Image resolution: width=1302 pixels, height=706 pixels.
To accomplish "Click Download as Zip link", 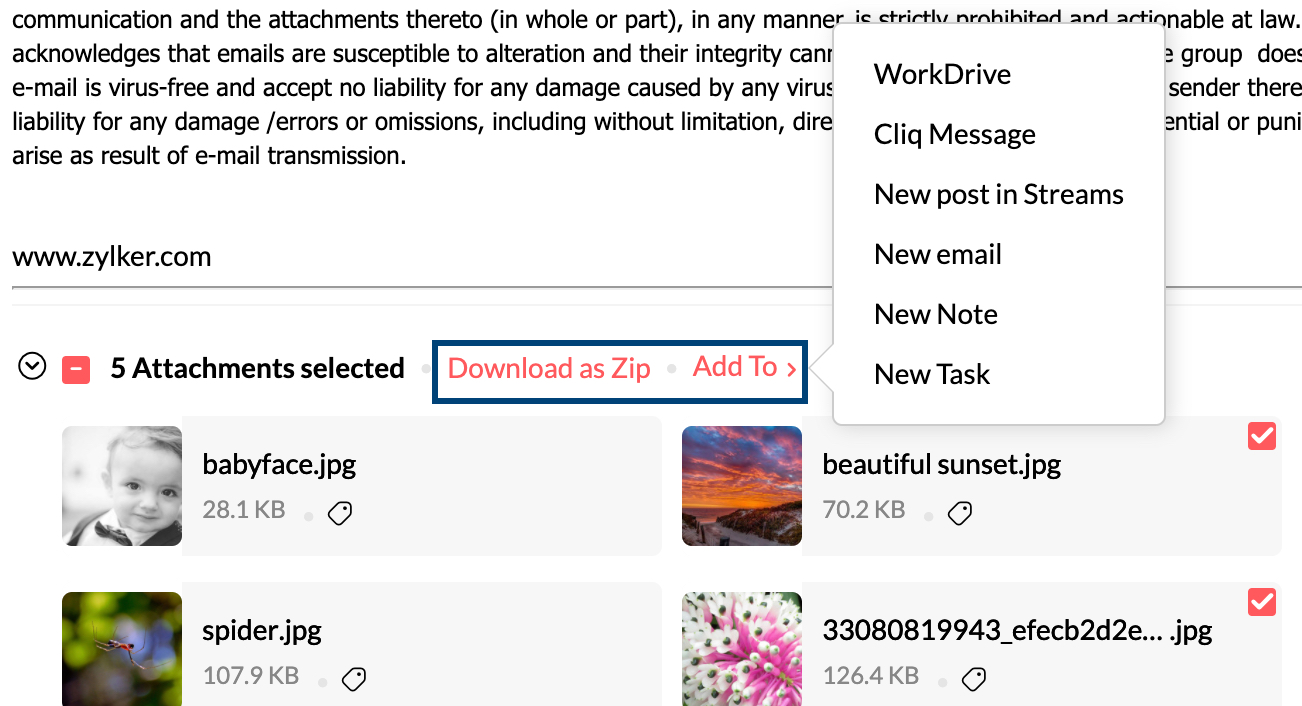I will pyautogui.click(x=549, y=368).
